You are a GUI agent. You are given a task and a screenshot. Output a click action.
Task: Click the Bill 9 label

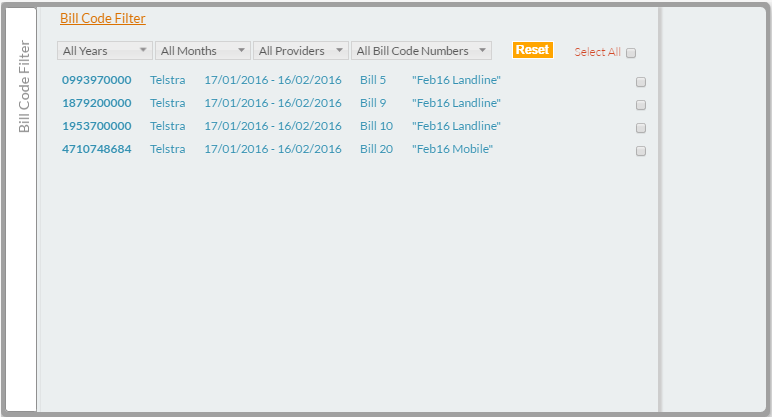click(373, 103)
